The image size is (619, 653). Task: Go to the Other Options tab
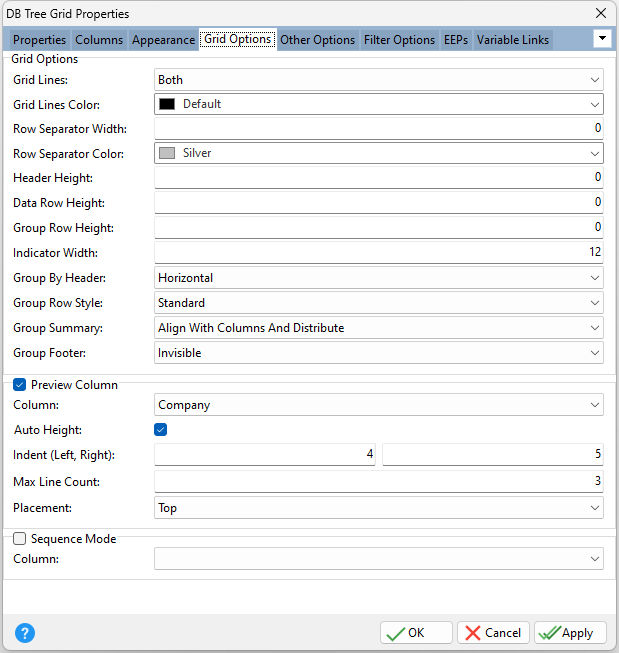pos(317,40)
